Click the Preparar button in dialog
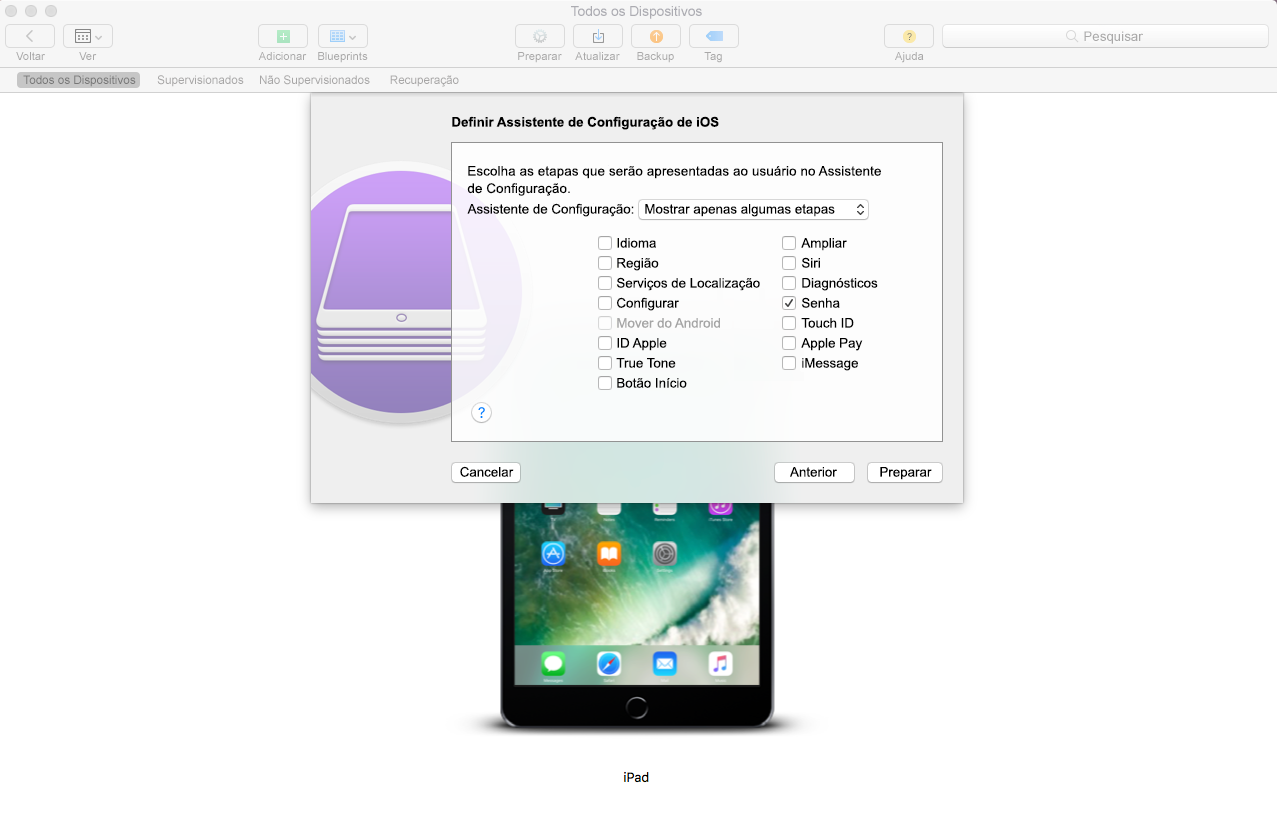The width and height of the screenshot is (1277, 824). pyautogui.click(x=905, y=472)
